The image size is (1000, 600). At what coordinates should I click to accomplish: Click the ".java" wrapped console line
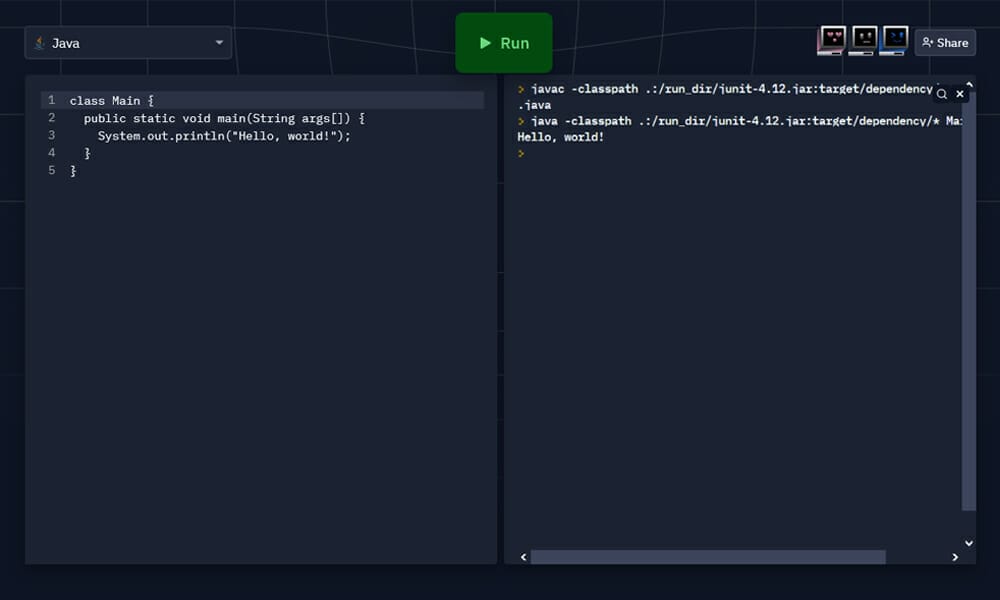534,105
